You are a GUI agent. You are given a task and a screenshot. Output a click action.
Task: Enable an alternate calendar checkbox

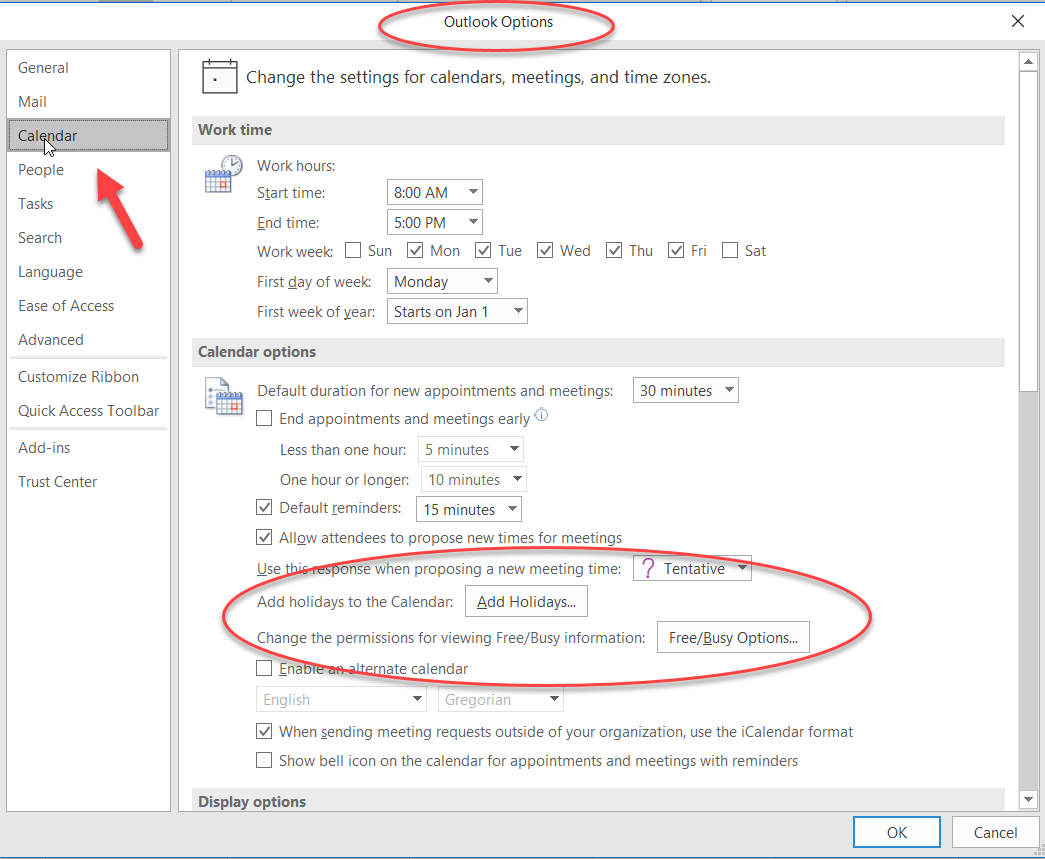264,668
